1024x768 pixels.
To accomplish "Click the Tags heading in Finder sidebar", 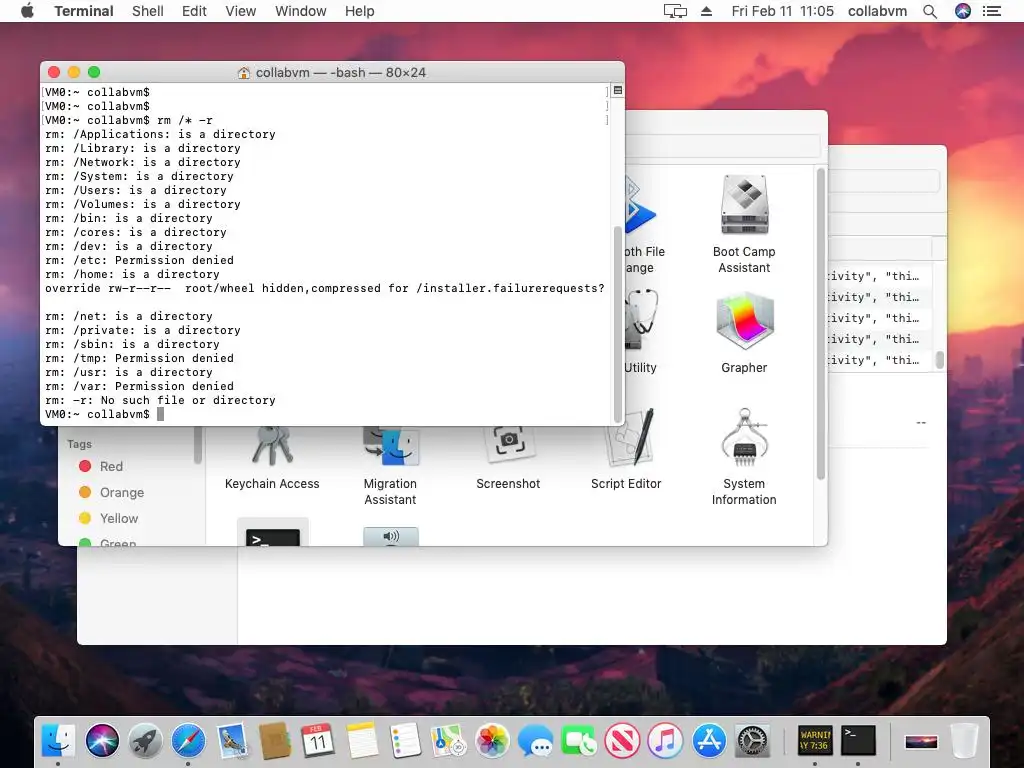I will click(79, 444).
